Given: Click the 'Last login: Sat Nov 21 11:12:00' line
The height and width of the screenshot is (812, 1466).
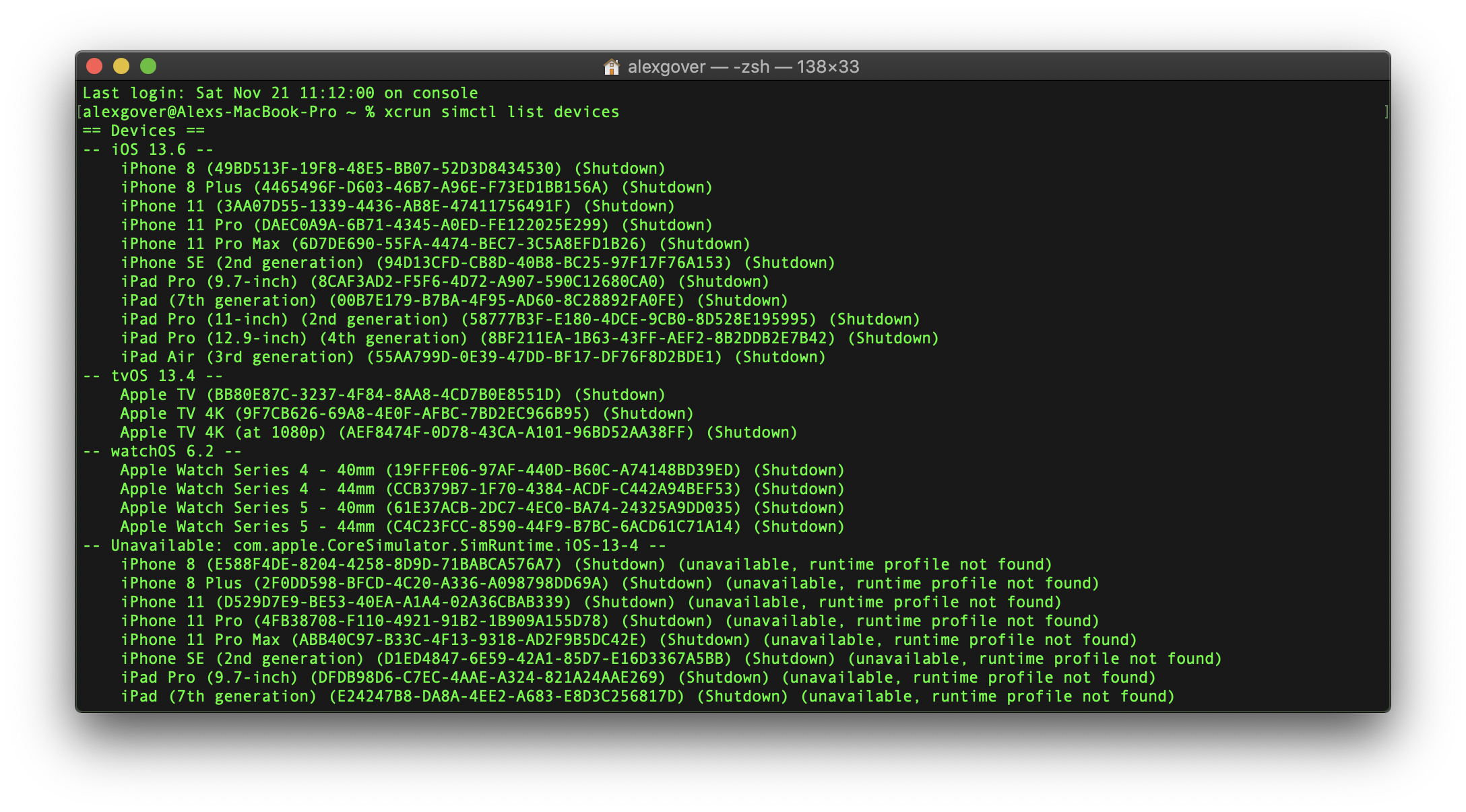Looking at the screenshot, I should pos(280,93).
